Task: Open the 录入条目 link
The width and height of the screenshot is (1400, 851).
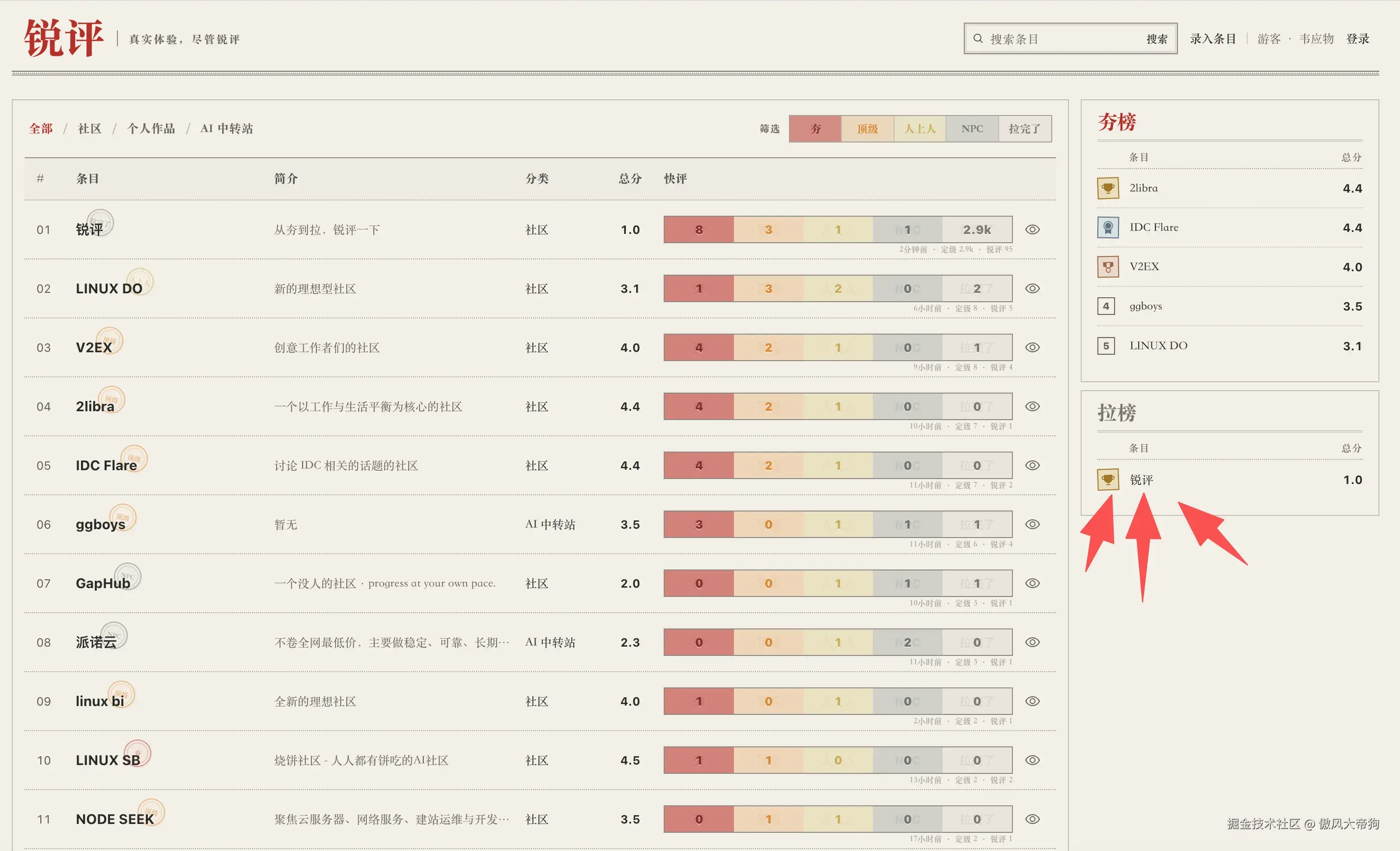Action: [x=1213, y=39]
